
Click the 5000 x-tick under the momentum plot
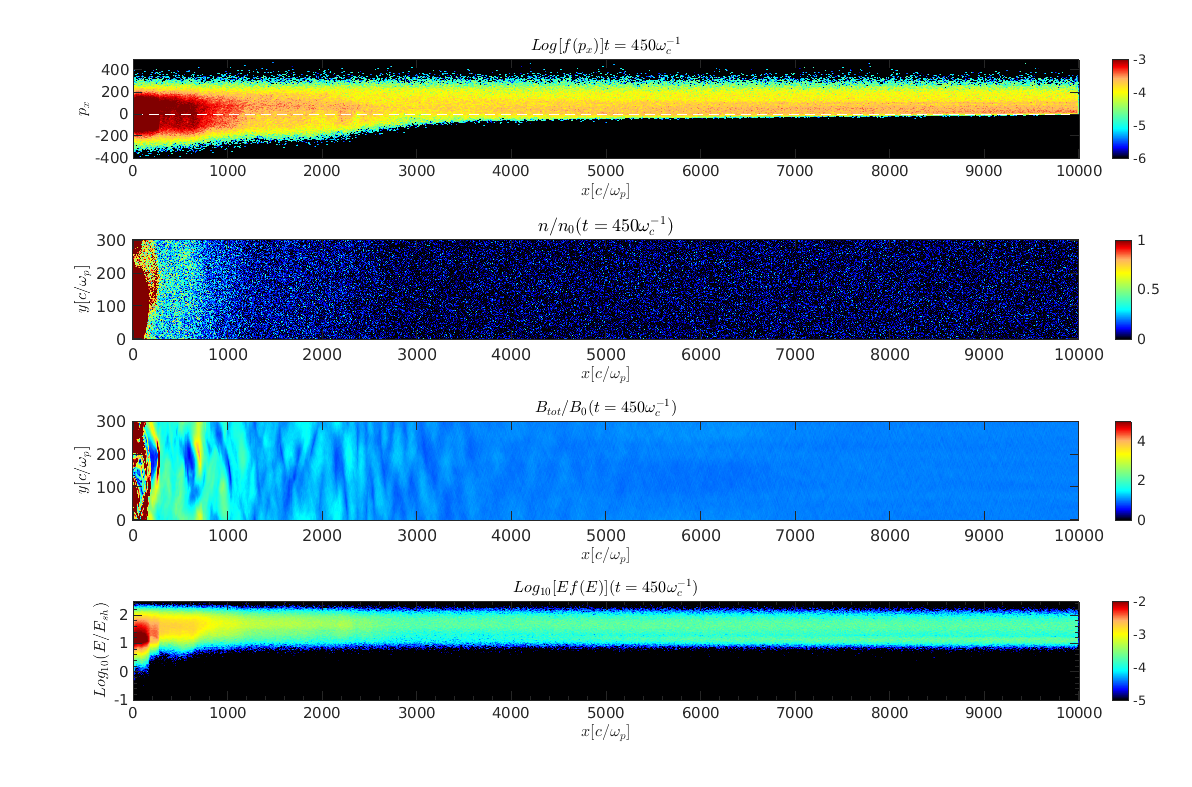pos(606,171)
